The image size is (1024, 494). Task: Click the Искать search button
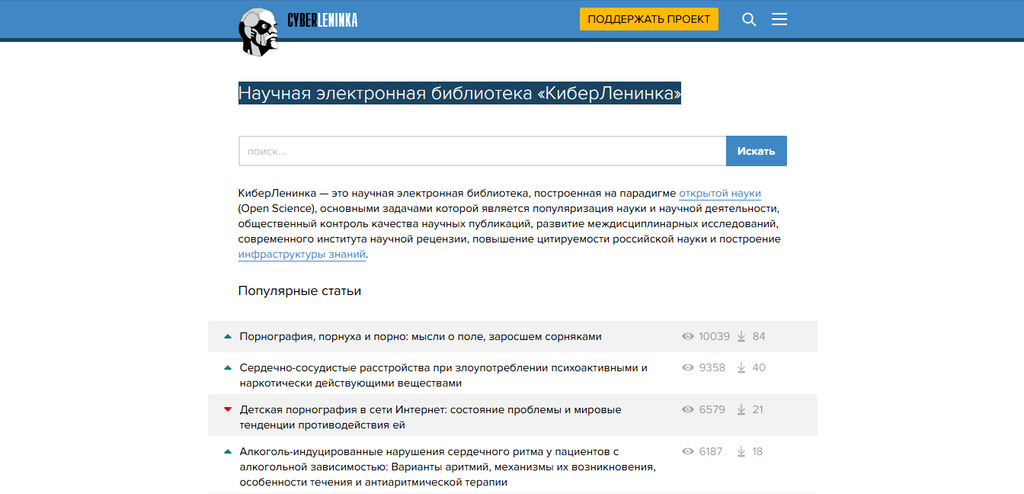point(756,151)
